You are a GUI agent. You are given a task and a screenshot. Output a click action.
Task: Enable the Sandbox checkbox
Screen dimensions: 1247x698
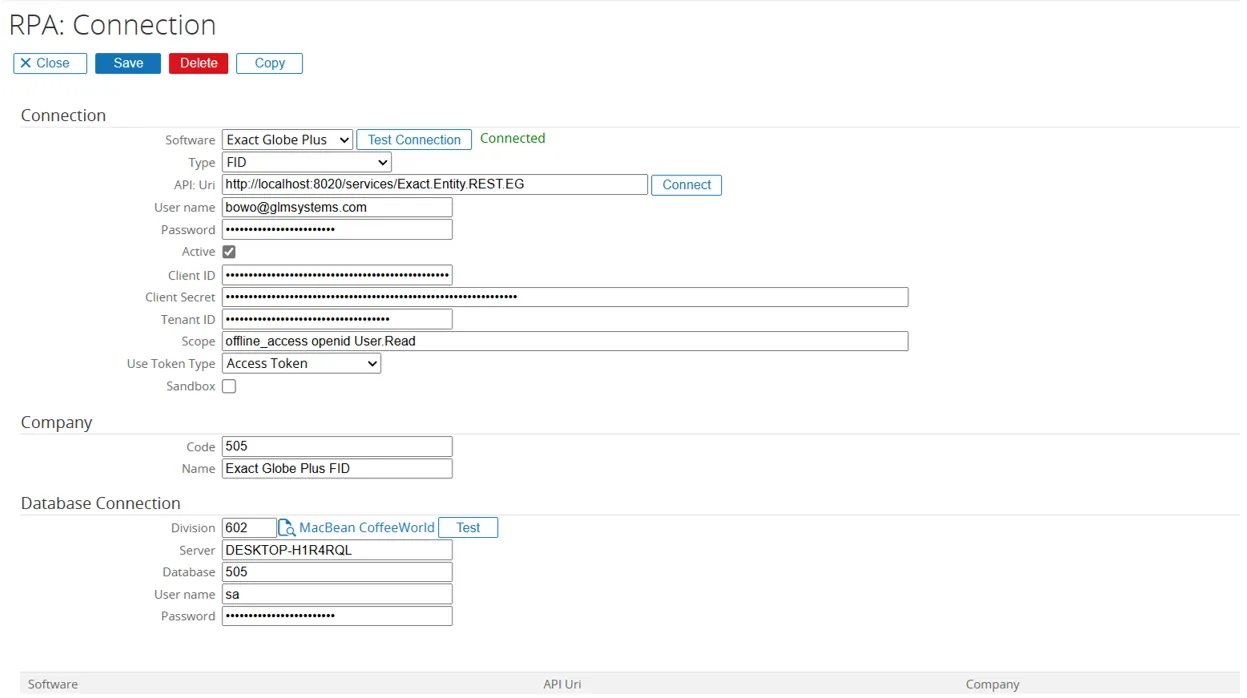click(229, 387)
